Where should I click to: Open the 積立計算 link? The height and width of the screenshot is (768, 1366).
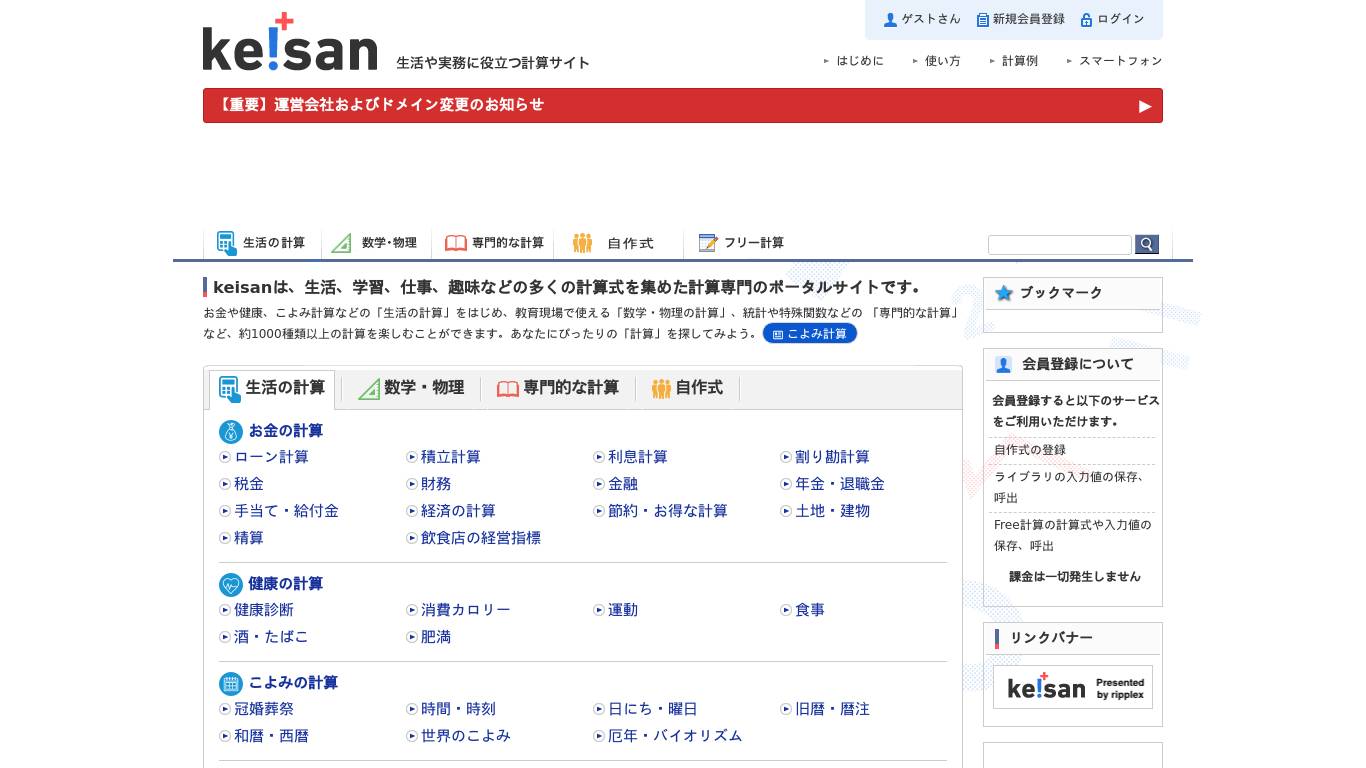point(451,457)
